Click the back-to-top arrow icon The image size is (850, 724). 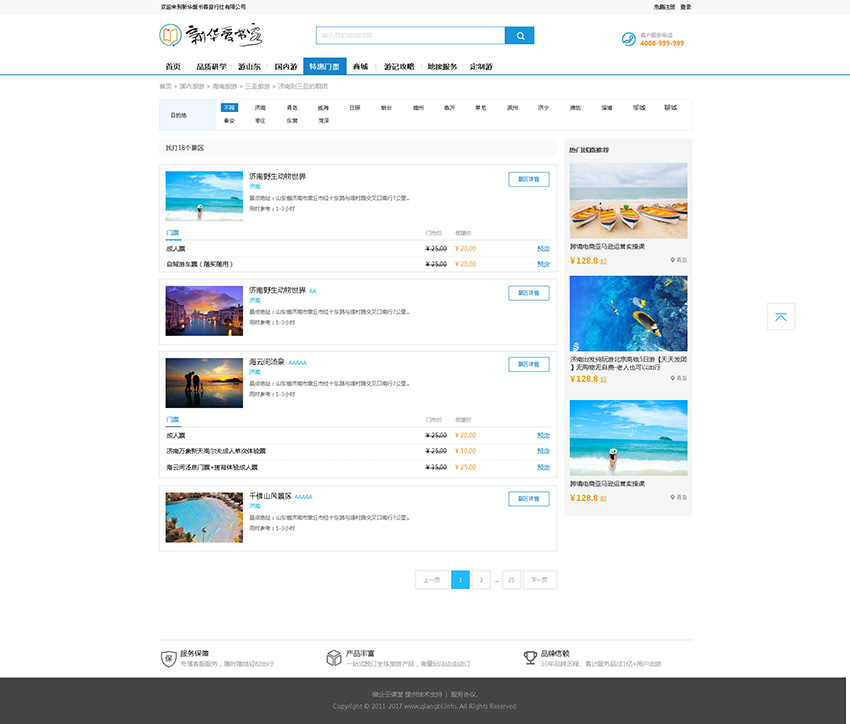pos(781,316)
